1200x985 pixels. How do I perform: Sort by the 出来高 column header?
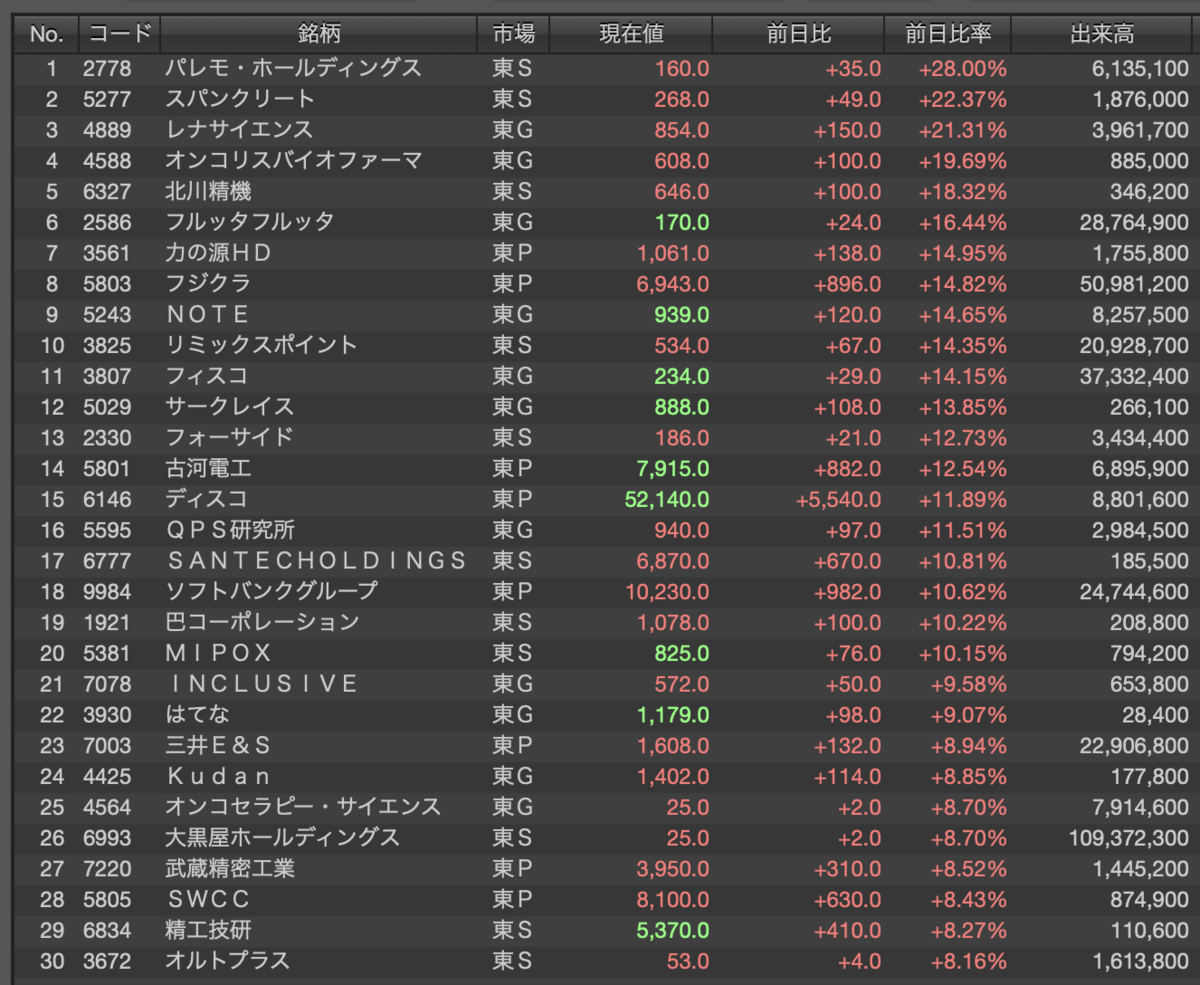tap(1103, 34)
